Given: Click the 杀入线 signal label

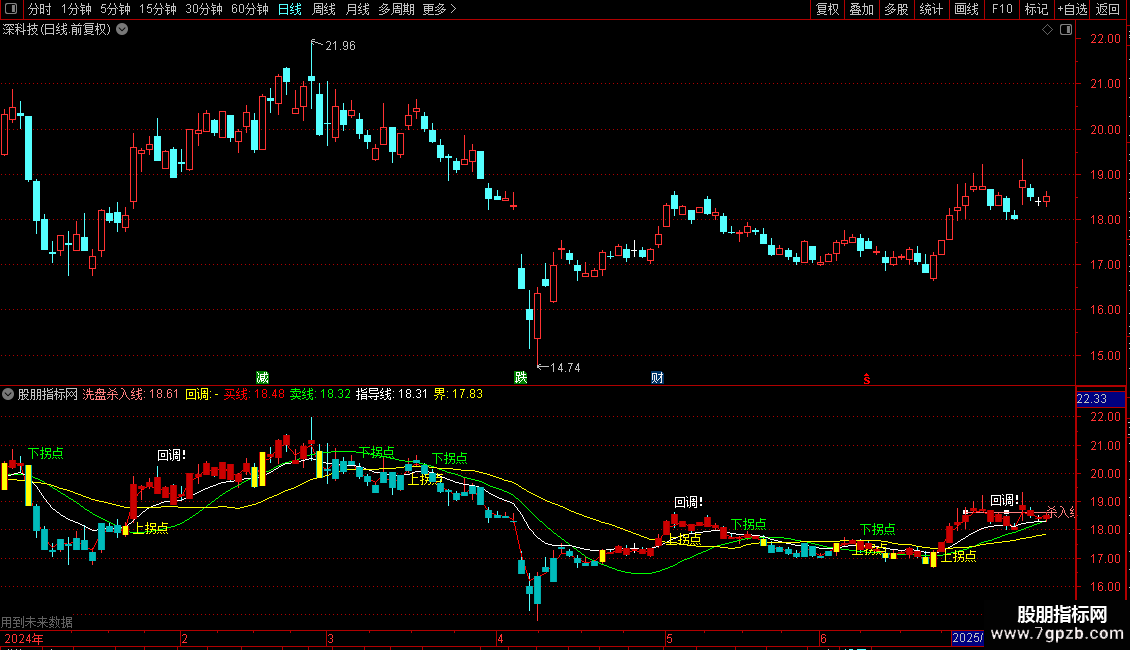Looking at the screenshot, I should tap(1060, 512).
